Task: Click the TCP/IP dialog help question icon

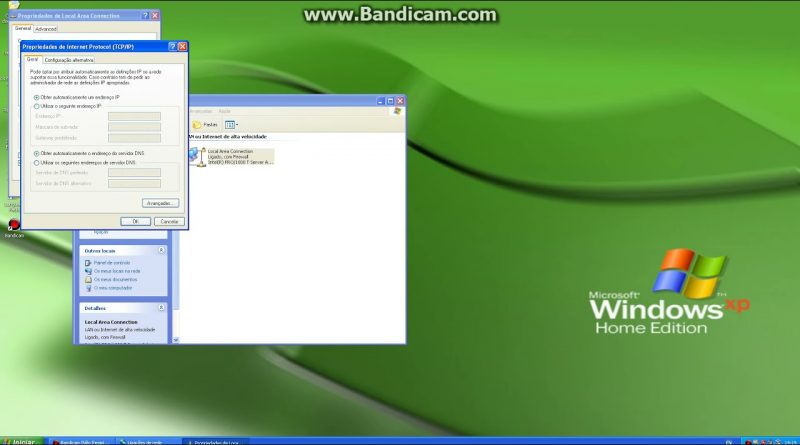Action: coord(172,46)
